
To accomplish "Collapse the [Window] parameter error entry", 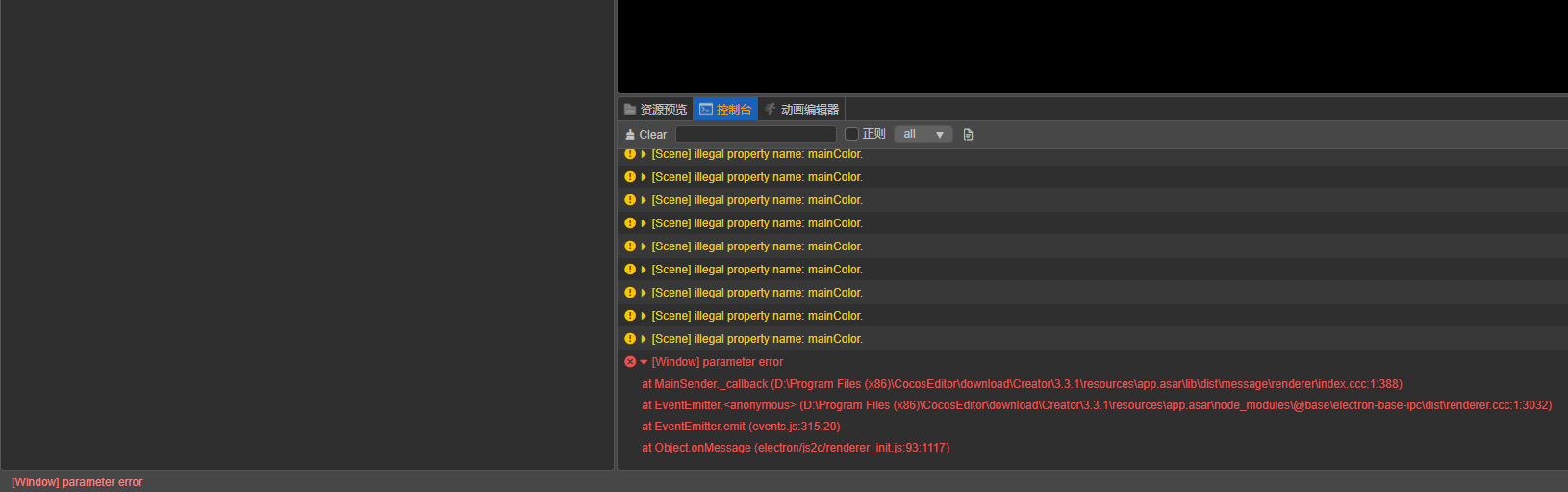I will point(644,362).
